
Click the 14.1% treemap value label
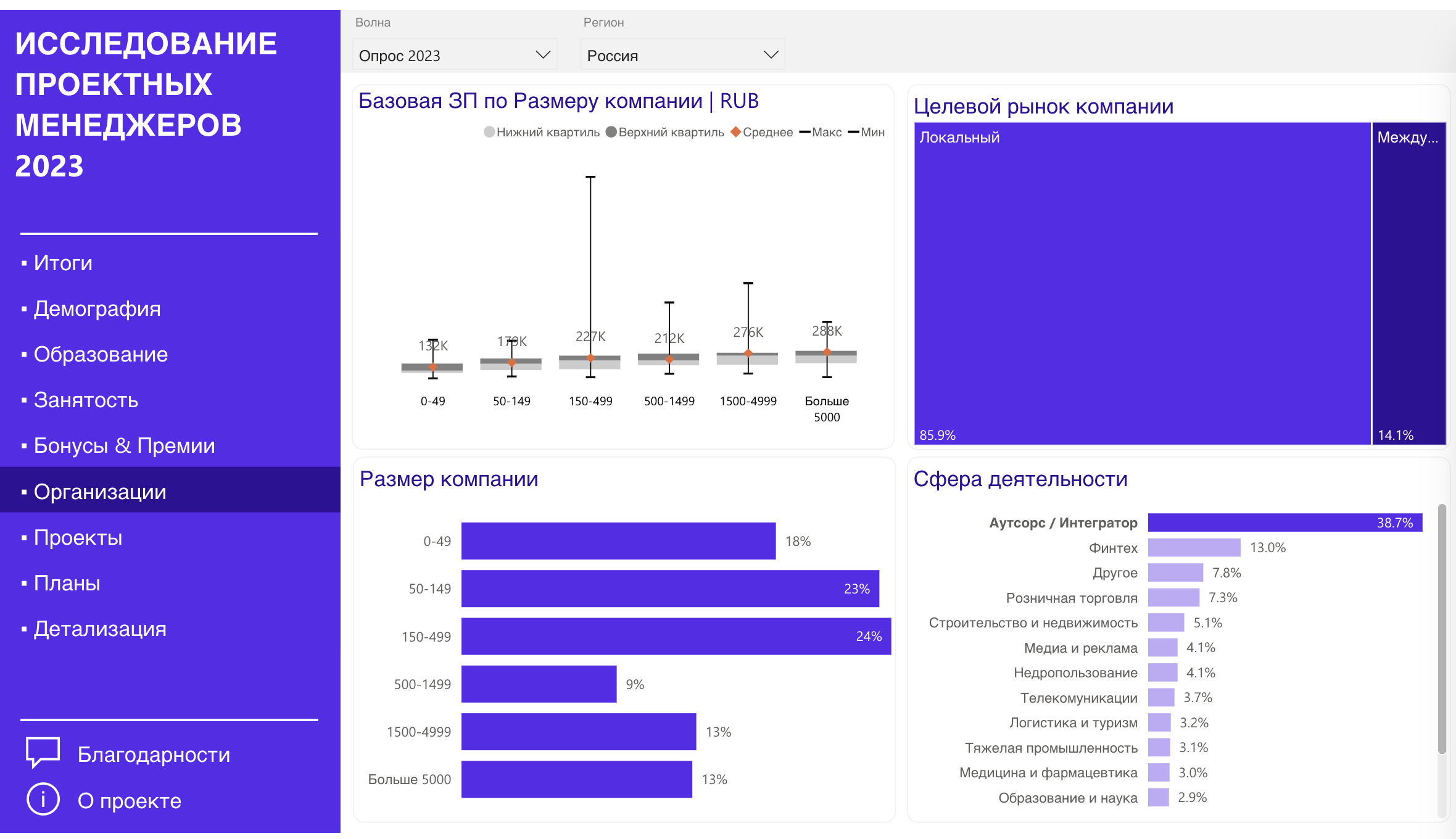(1396, 435)
